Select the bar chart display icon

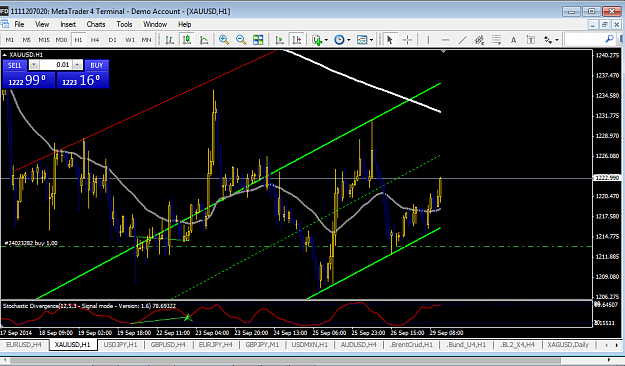pos(170,40)
